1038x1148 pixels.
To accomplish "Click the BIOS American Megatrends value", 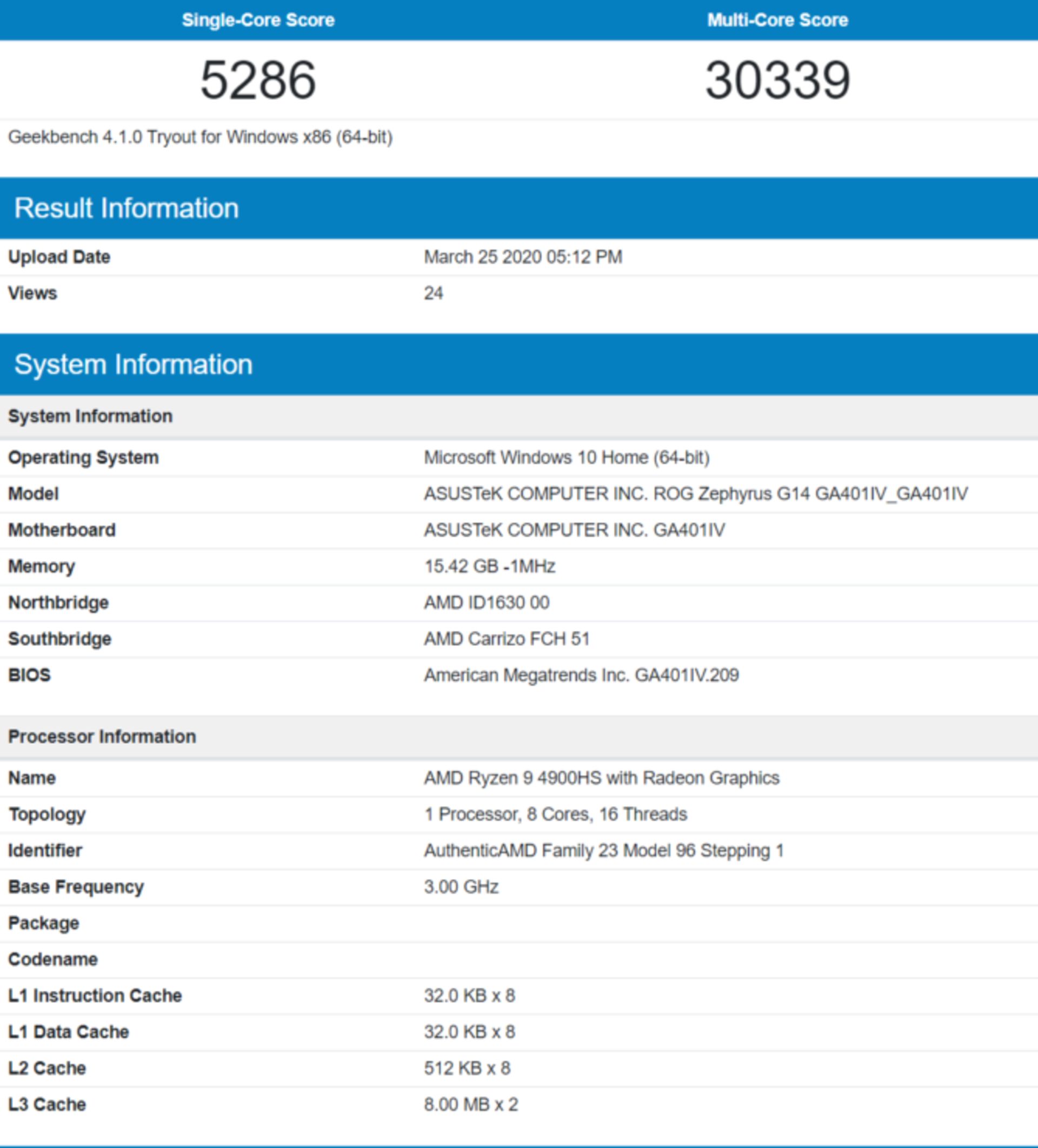I will (581, 675).
